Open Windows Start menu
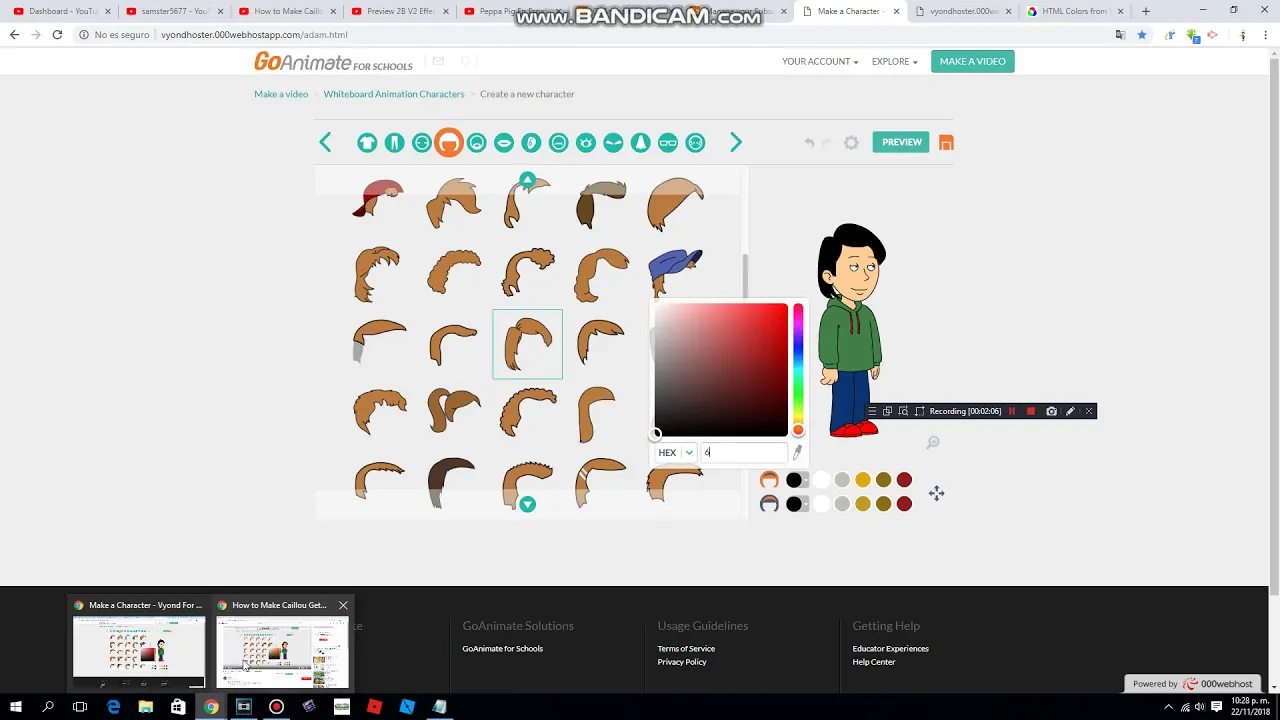Viewport: 1280px width, 720px height. [x=16, y=706]
